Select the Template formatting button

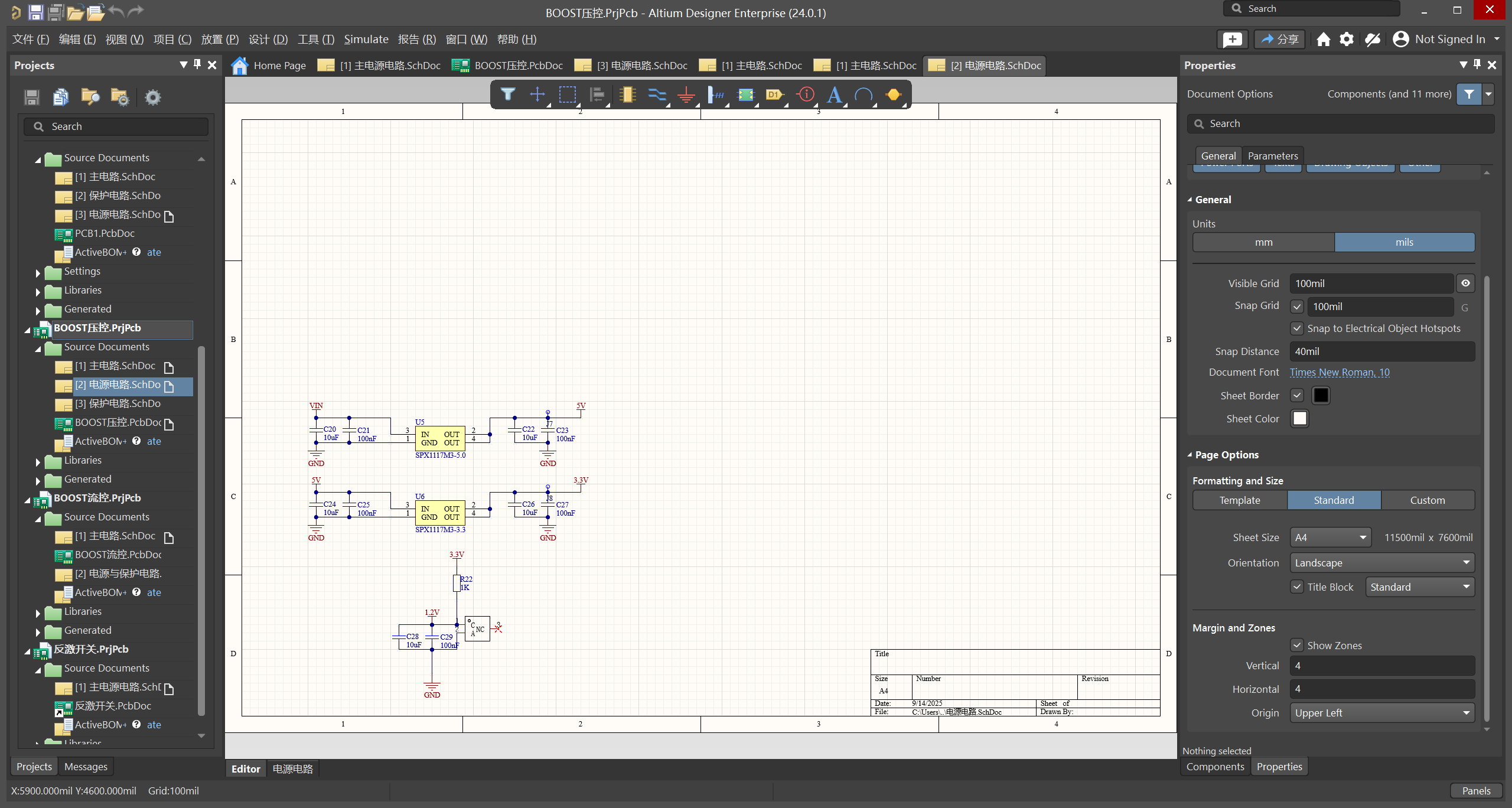click(1240, 500)
